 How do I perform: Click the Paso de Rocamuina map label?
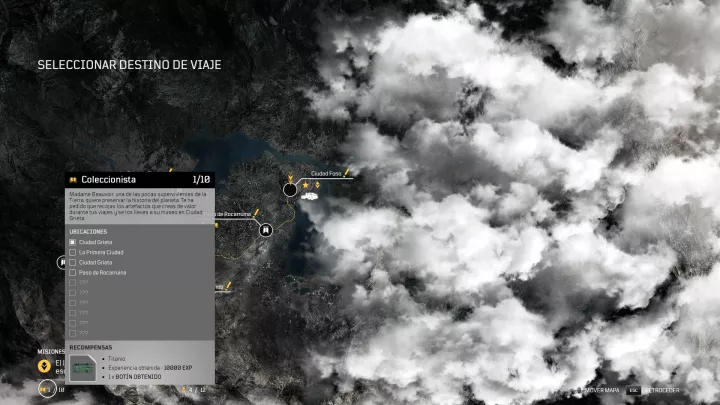234,214
